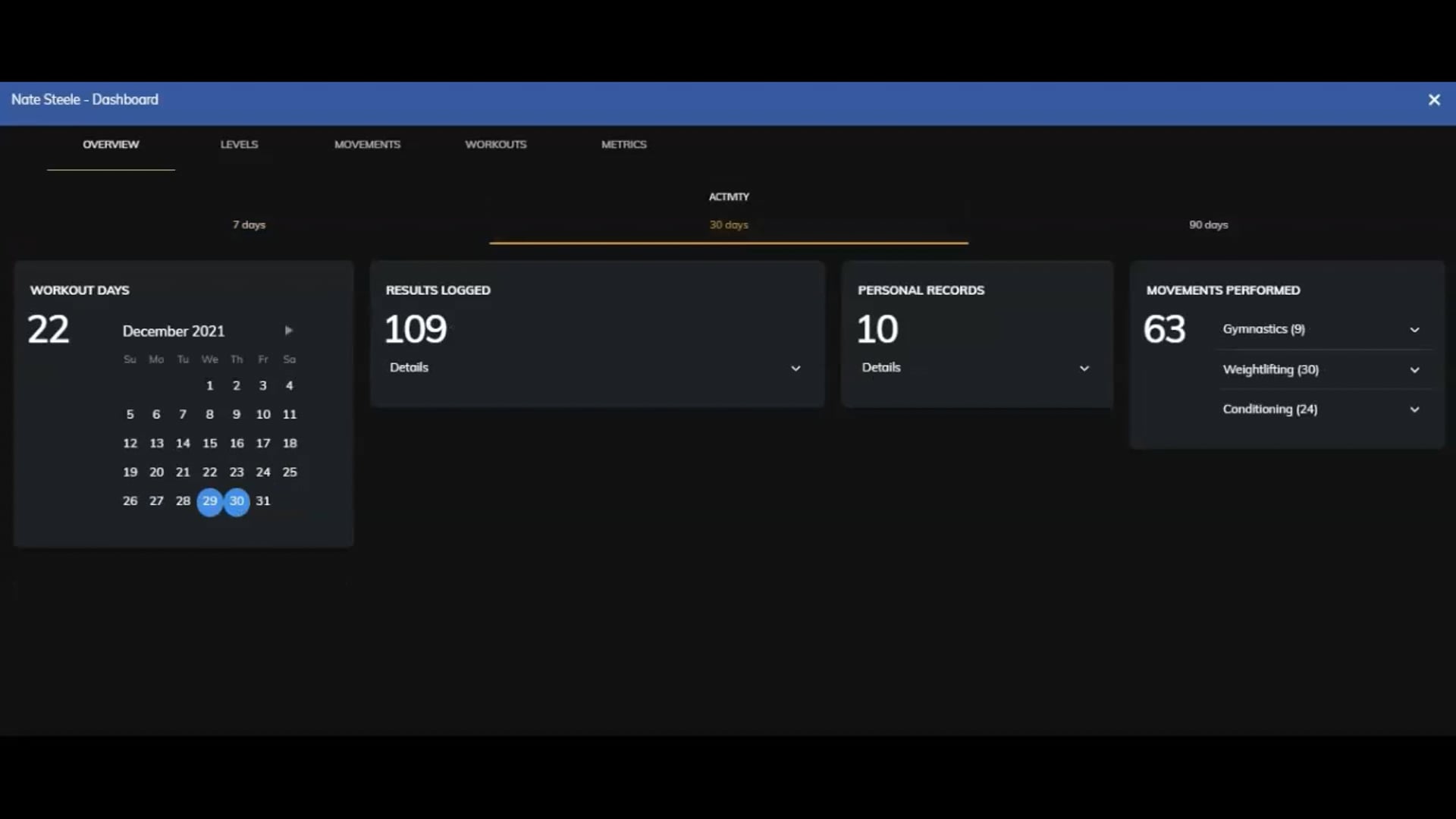Image resolution: width=1456 pixels, height=819 pixels.
Task: Select highlighted December 30 in calendar
Action: pos(237,501)
